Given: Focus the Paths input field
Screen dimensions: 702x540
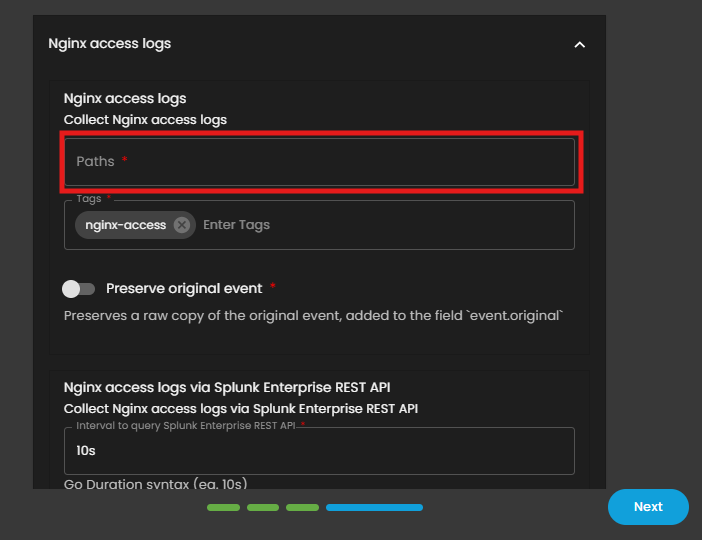Looking at the screenshot, I should tap(319, 161).
